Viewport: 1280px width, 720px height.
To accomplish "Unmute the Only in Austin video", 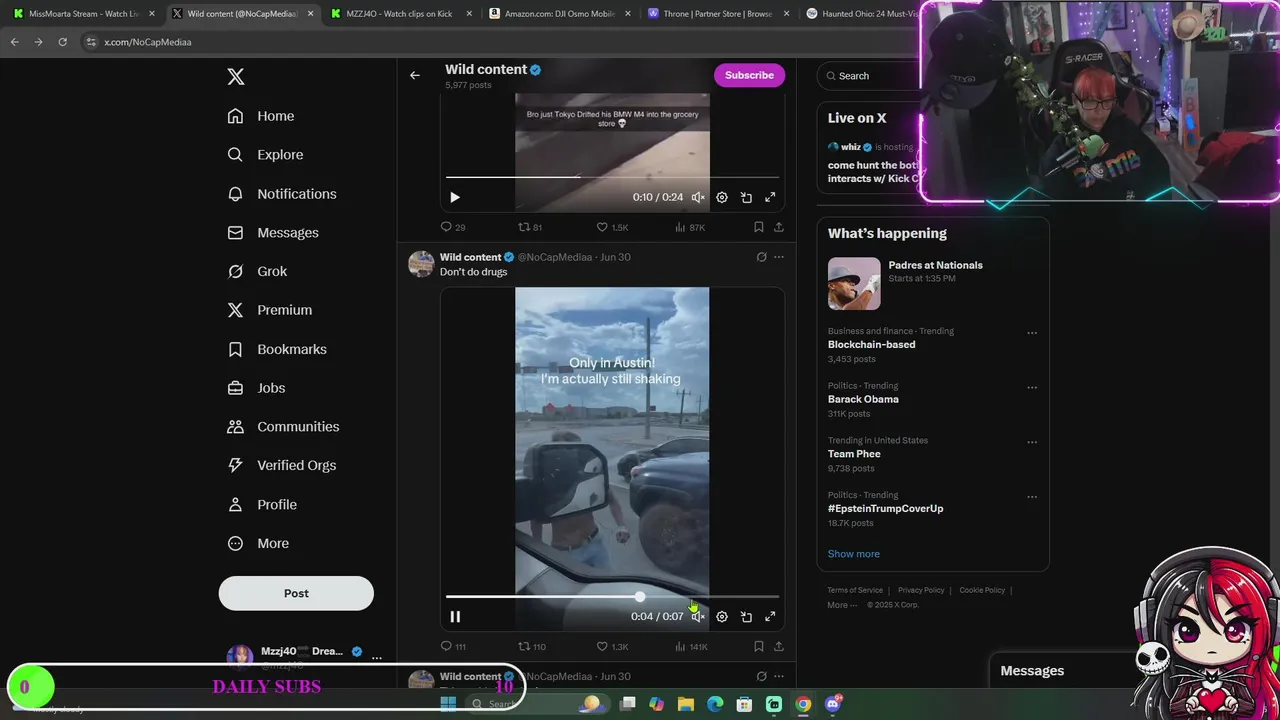I will pyautogui.click(x=698, y=617).
